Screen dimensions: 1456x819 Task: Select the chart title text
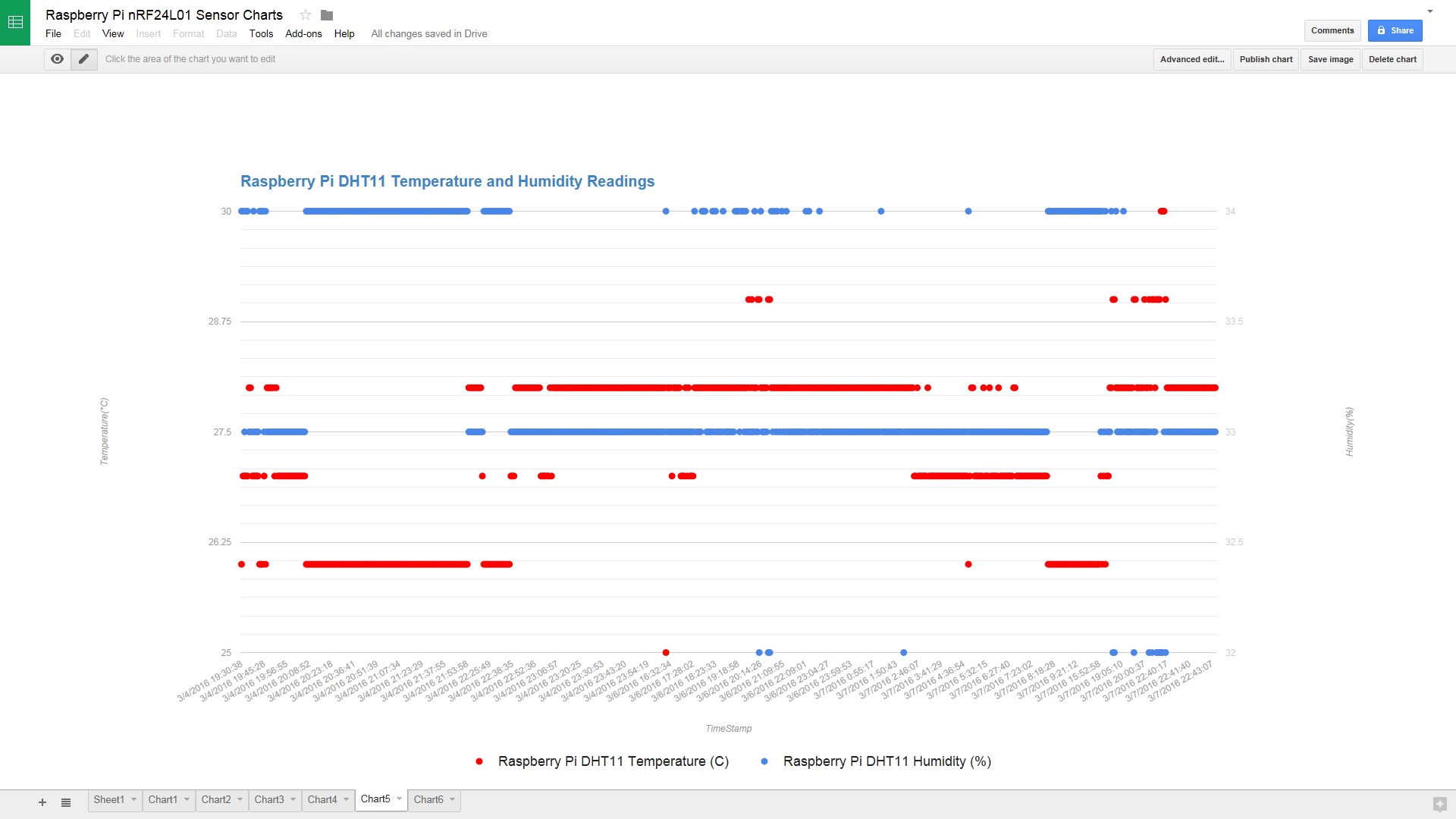point(447,181)
